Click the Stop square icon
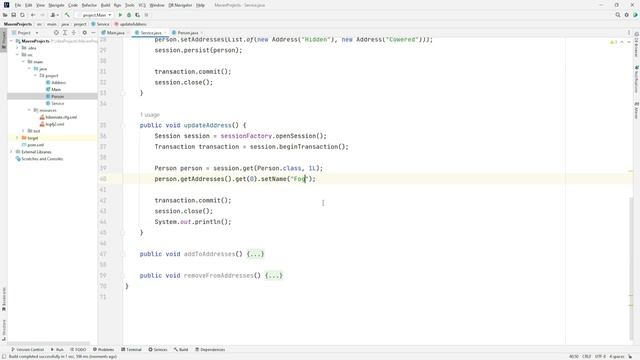Screen dimensions: 640x360 click(x=146, y=15)
